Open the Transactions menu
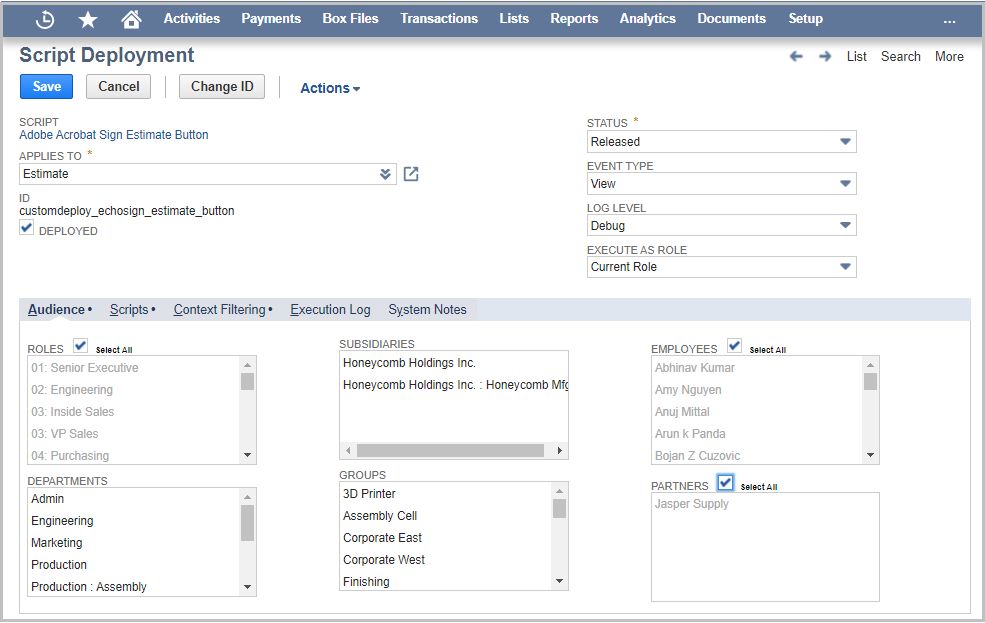This screenshot has height=623, width=985. [438, 19]
